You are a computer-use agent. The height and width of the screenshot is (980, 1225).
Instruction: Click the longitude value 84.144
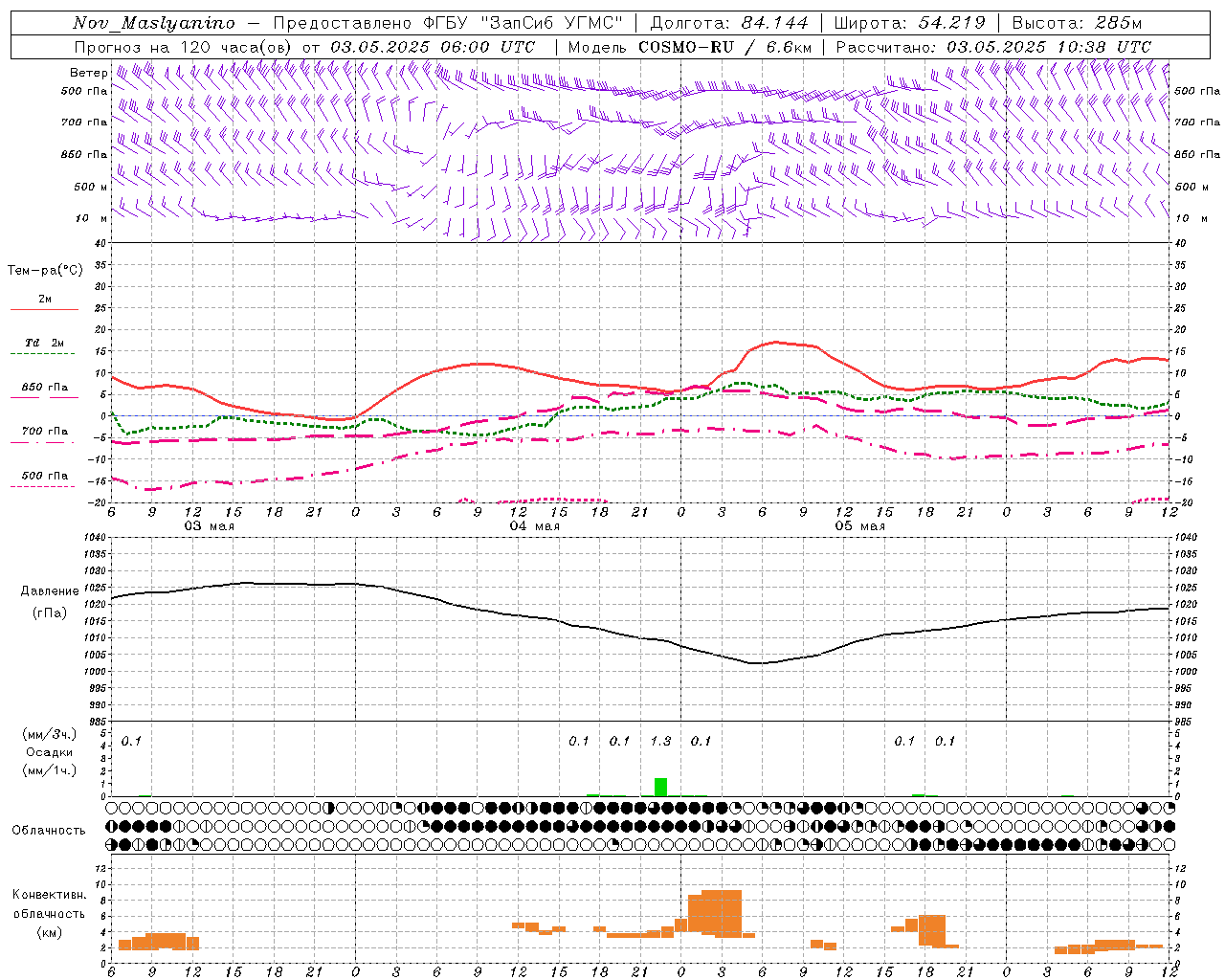click(x=774, y=23)
